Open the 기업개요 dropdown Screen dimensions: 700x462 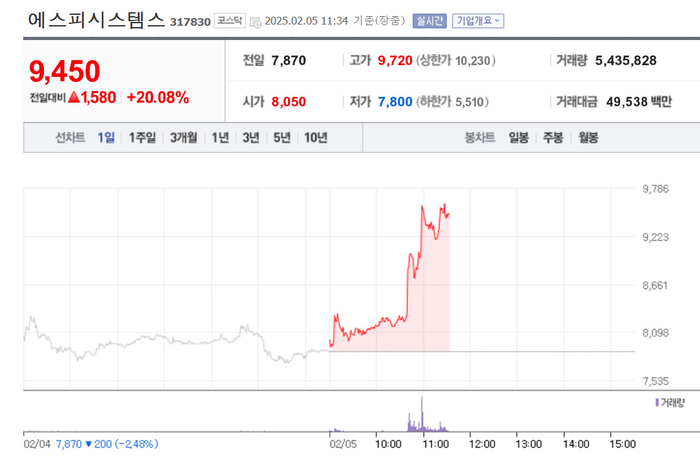pos(478,21)
